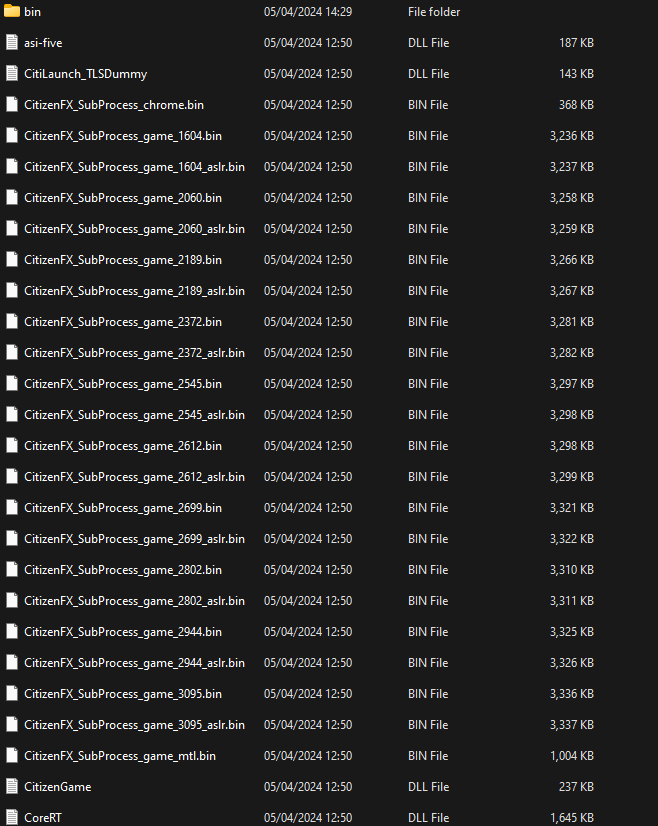Select file name CitizenFX_SubProcess_game_2699.bin

tap(123, 508)
